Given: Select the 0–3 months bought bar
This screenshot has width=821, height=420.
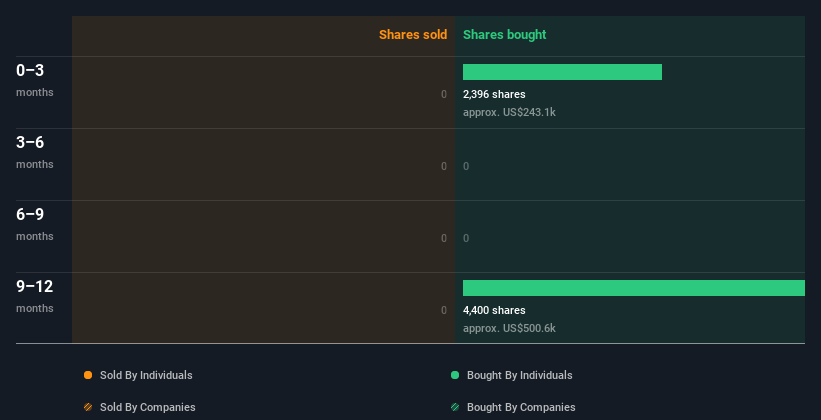Looking at the screenshot, I should (562, 72).
